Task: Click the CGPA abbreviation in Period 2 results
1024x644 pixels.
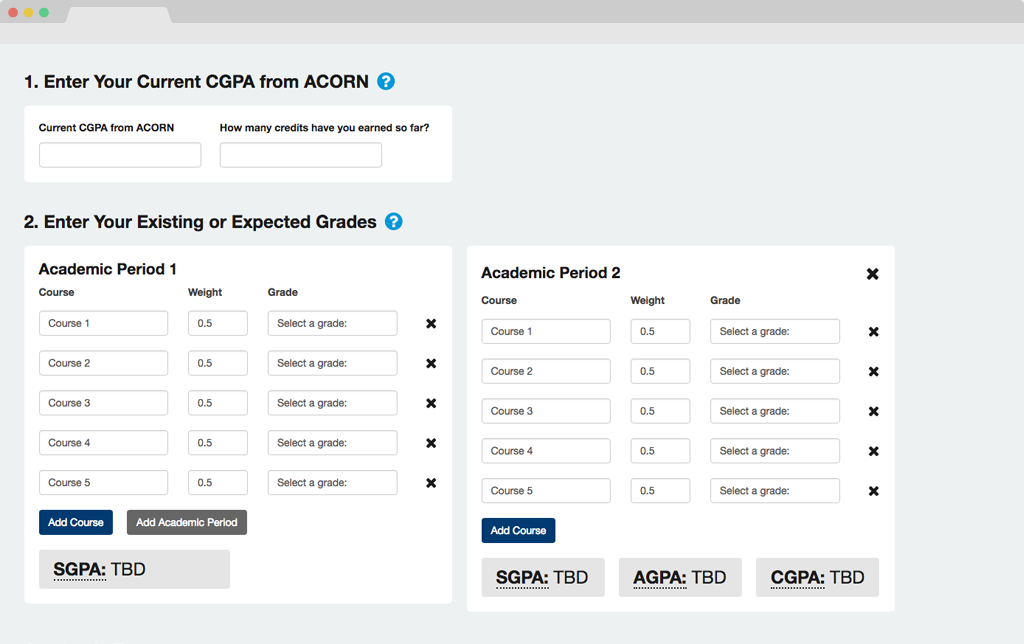Action: pyautogui.click(x=797, y=578)
